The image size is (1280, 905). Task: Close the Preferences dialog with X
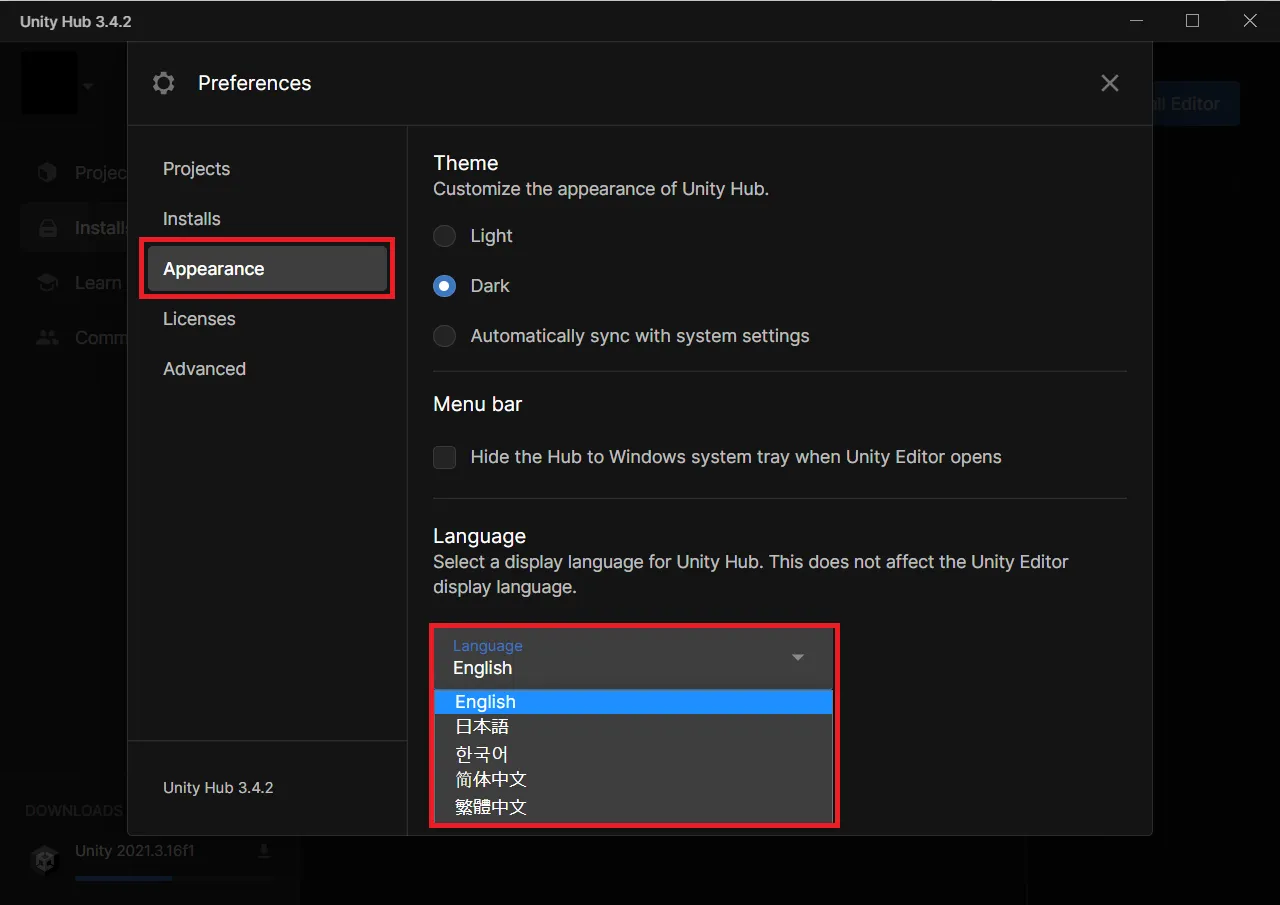(x=1109, y=83)
